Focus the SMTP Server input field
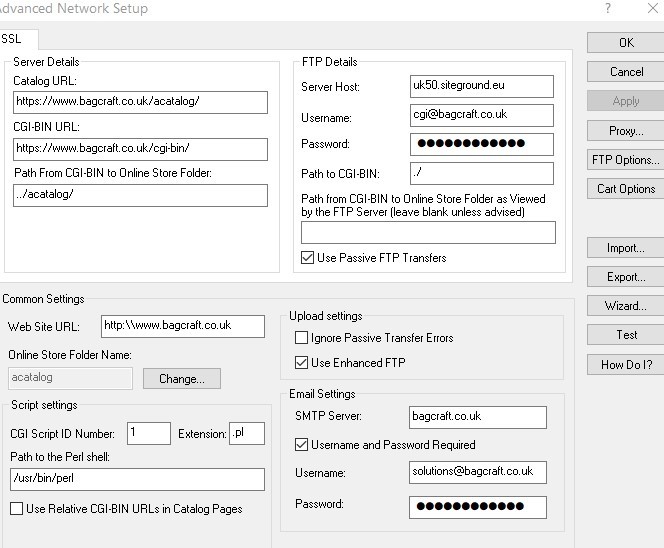This screenshot has height=548, width=664. click(477, 416)
